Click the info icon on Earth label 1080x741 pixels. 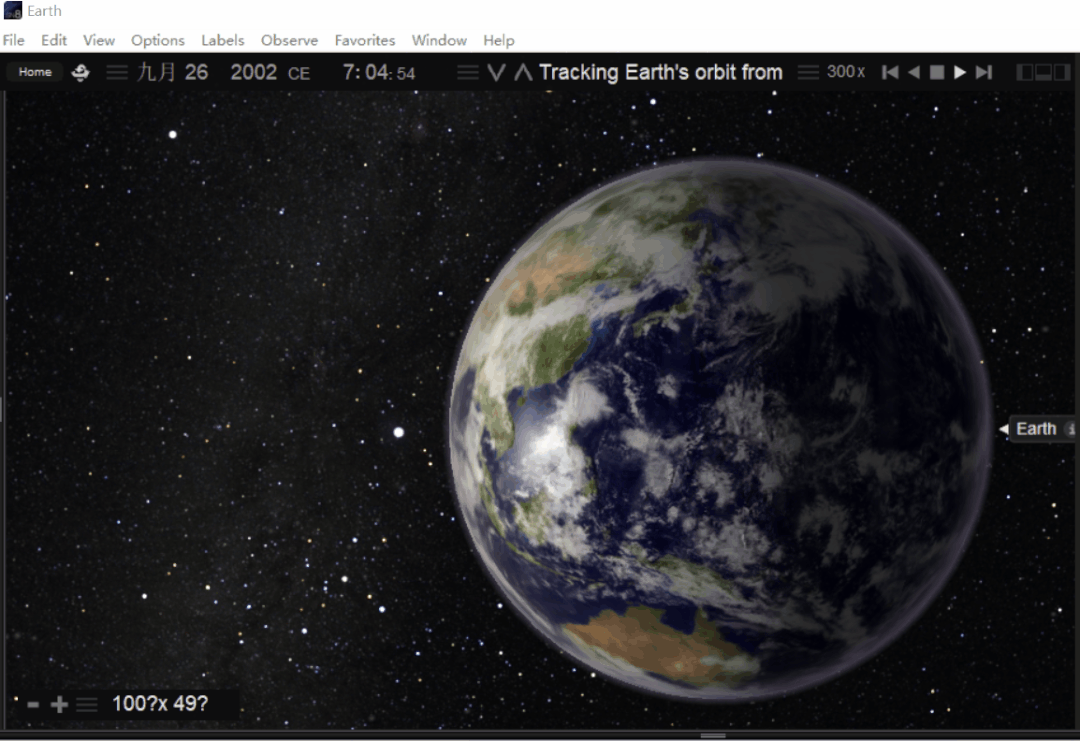pos(1071,429)
